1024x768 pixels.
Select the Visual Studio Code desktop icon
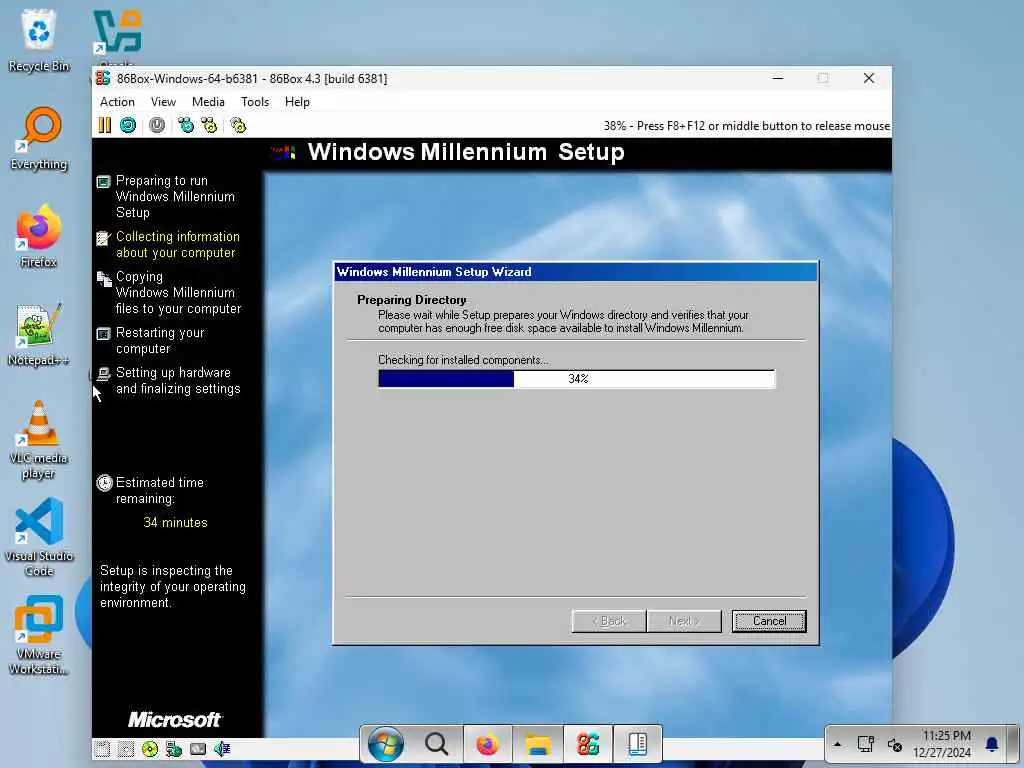tap(39, 538)
